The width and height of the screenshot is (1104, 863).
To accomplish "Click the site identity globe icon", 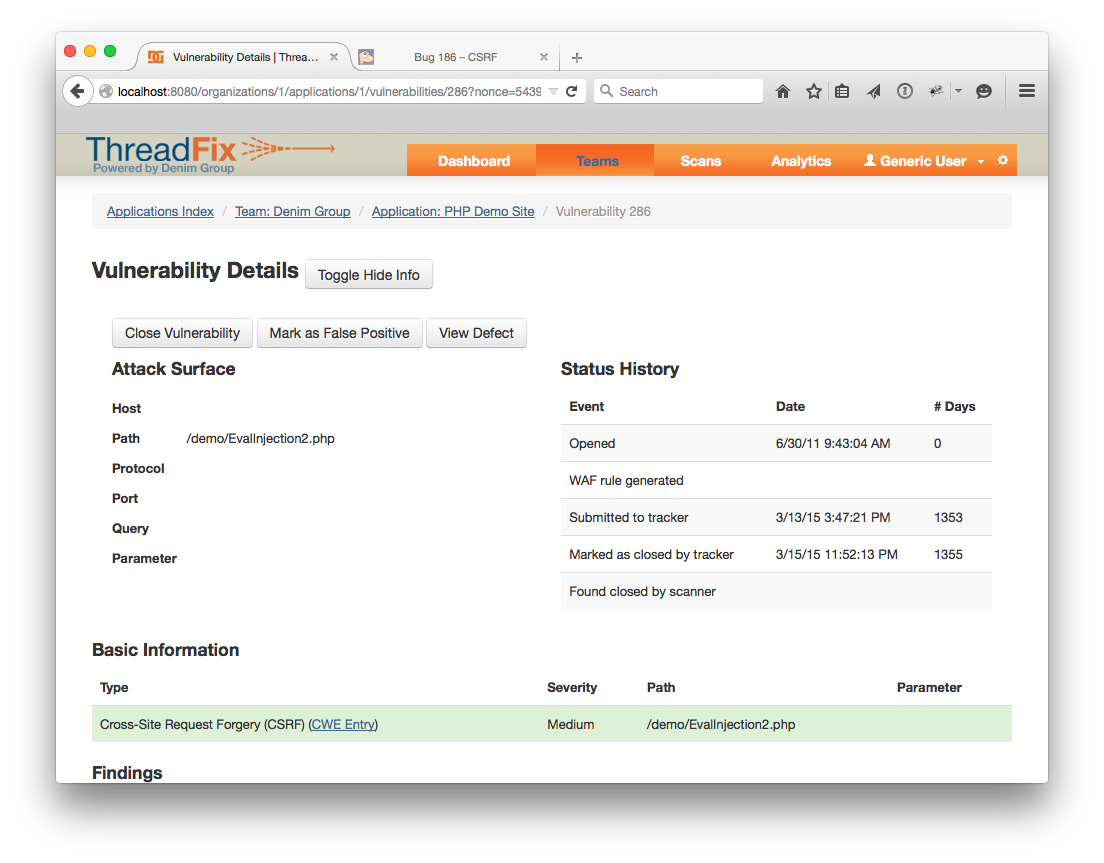I will 106,92.
